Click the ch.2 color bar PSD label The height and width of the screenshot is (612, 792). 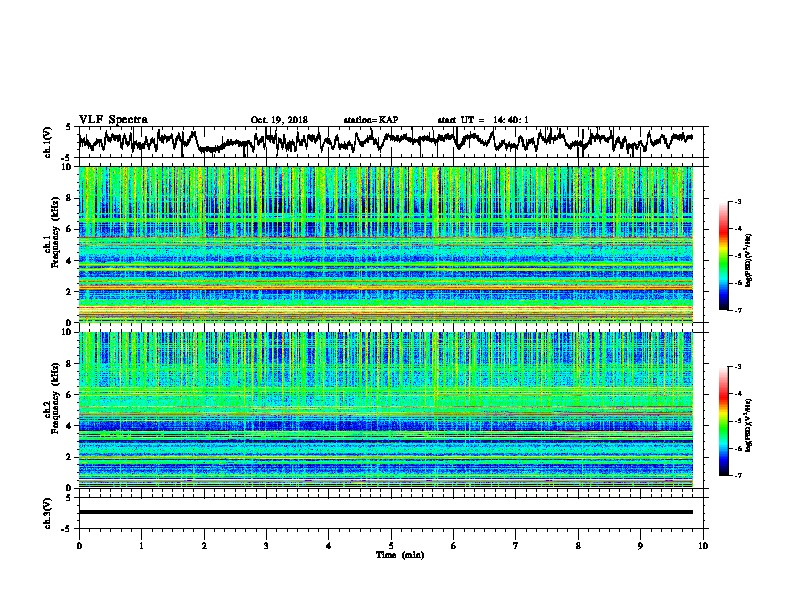749,424
